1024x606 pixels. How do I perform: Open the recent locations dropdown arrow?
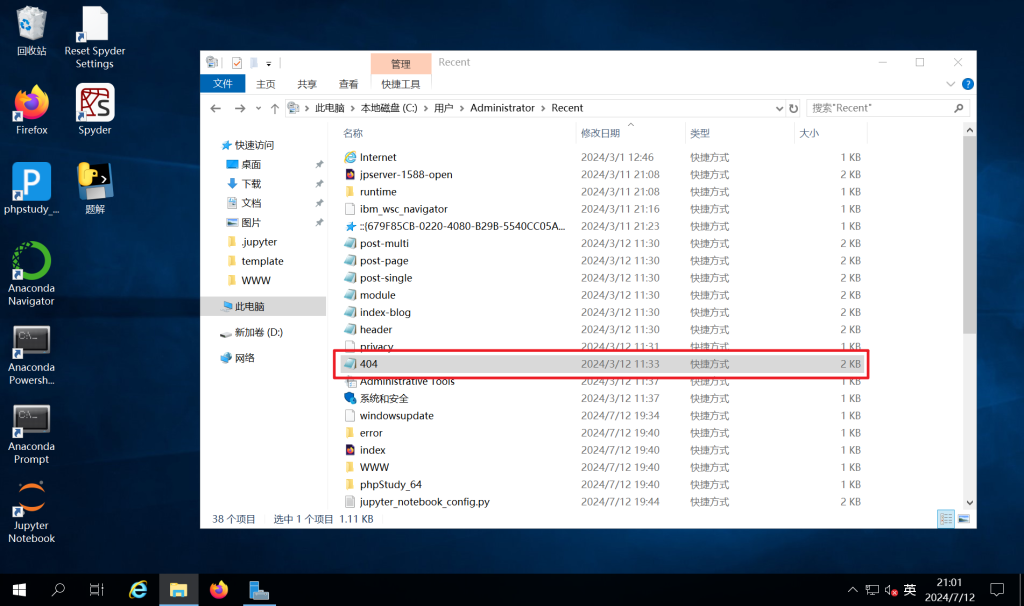(x=256, y=108)
